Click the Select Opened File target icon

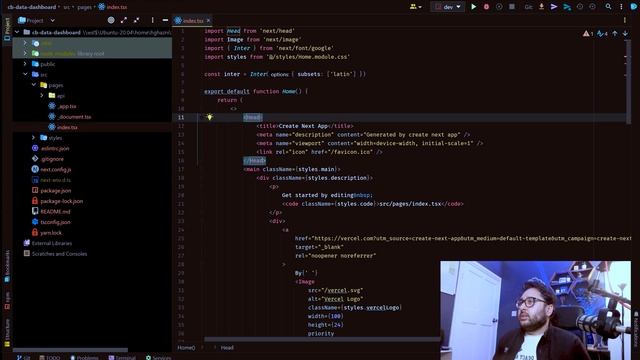point(111,20)
